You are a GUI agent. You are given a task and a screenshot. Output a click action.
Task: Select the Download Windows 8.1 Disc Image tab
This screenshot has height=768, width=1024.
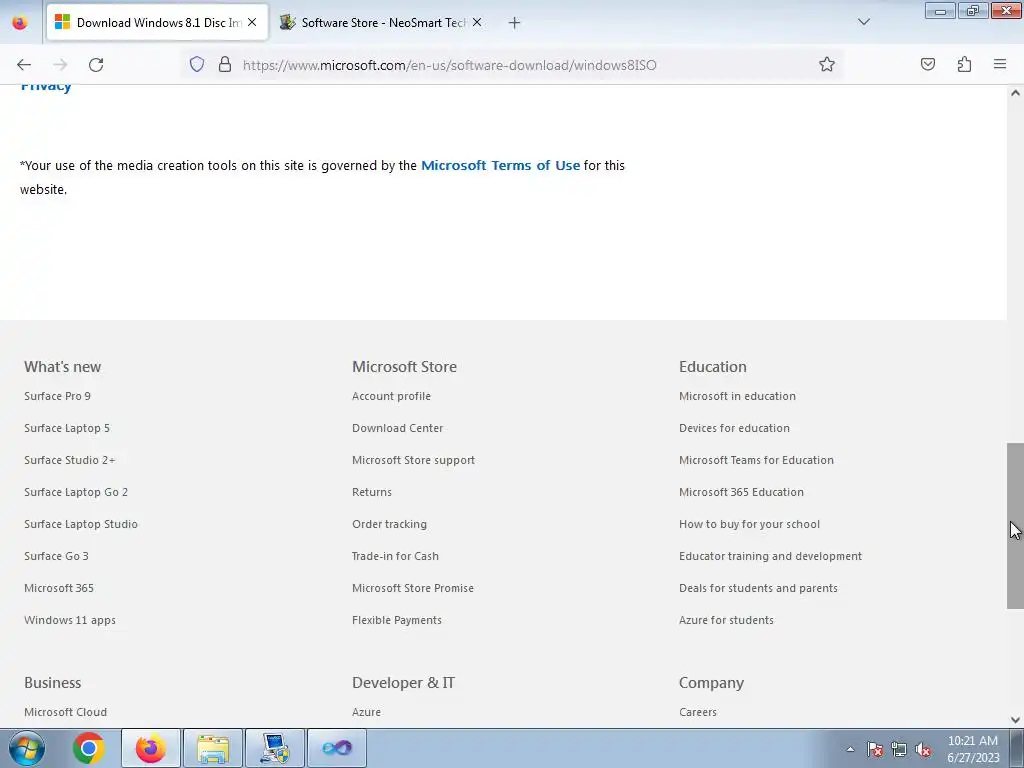(x=157, y=22)
